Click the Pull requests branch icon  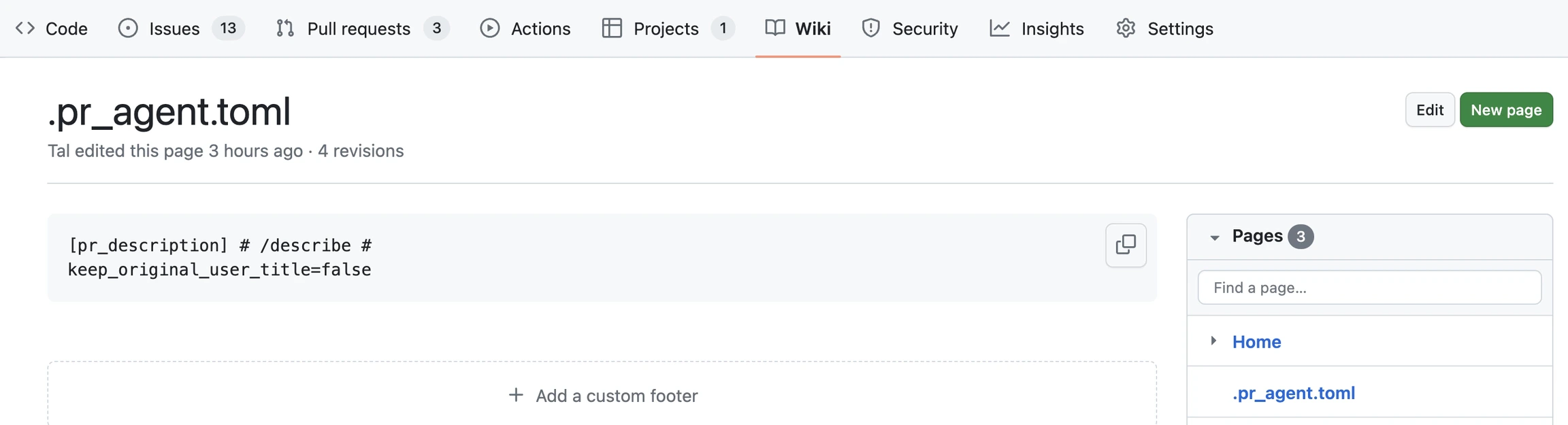tap(285, 29)
